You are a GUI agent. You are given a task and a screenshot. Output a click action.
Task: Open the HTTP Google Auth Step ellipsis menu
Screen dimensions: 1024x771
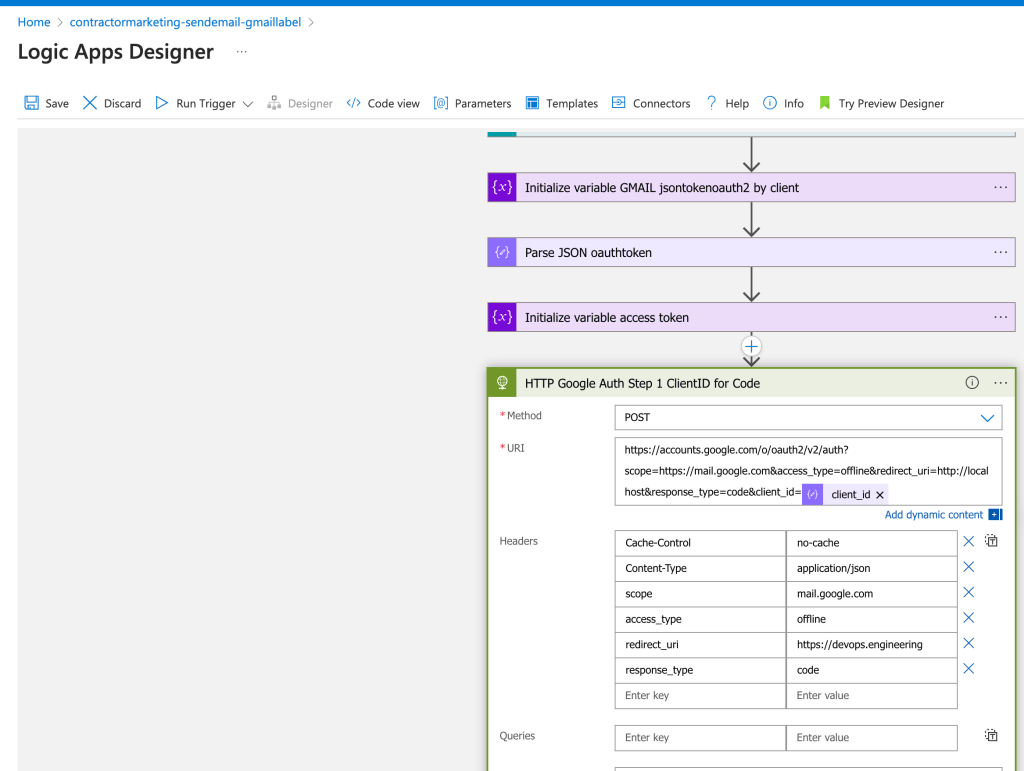[1000, 383]
